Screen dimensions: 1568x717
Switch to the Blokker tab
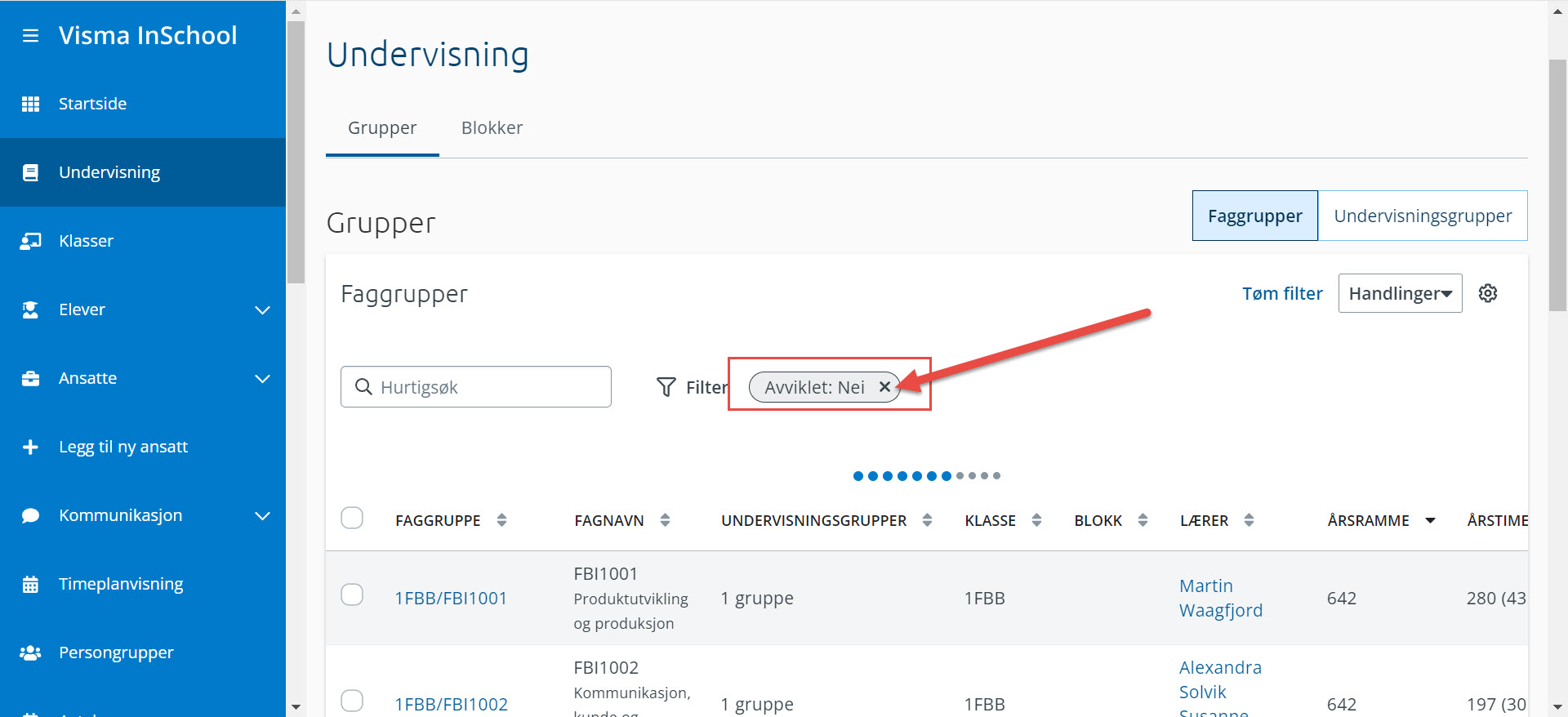point(492,128)
